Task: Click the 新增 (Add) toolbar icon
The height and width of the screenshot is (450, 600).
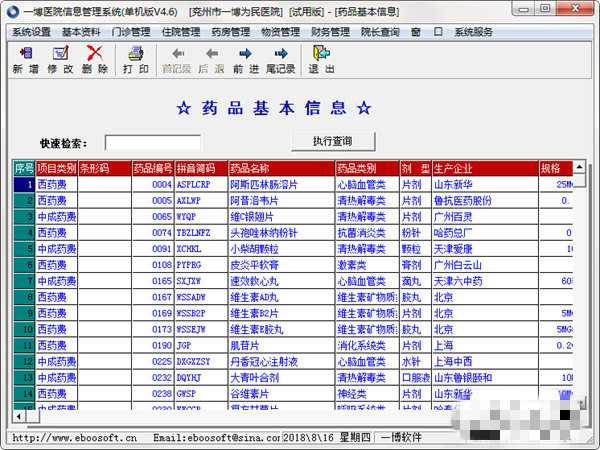Action: (x=26, y=53)
